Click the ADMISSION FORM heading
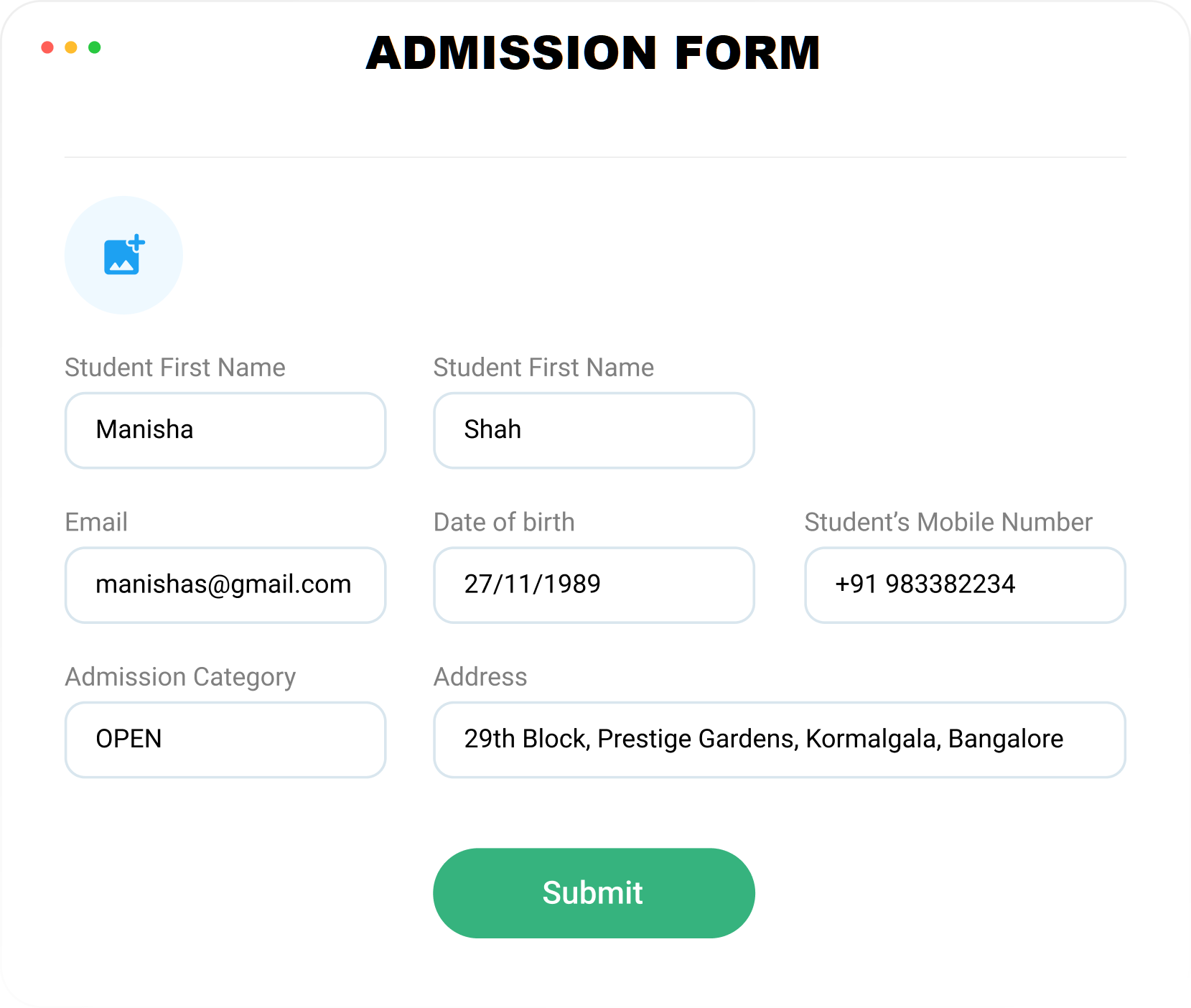The image size is (1191, 1008). [x=593, y=53]
